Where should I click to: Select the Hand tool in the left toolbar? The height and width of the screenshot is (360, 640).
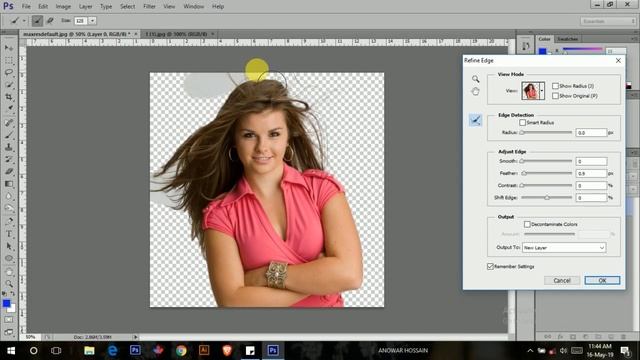tap(9, 272)
